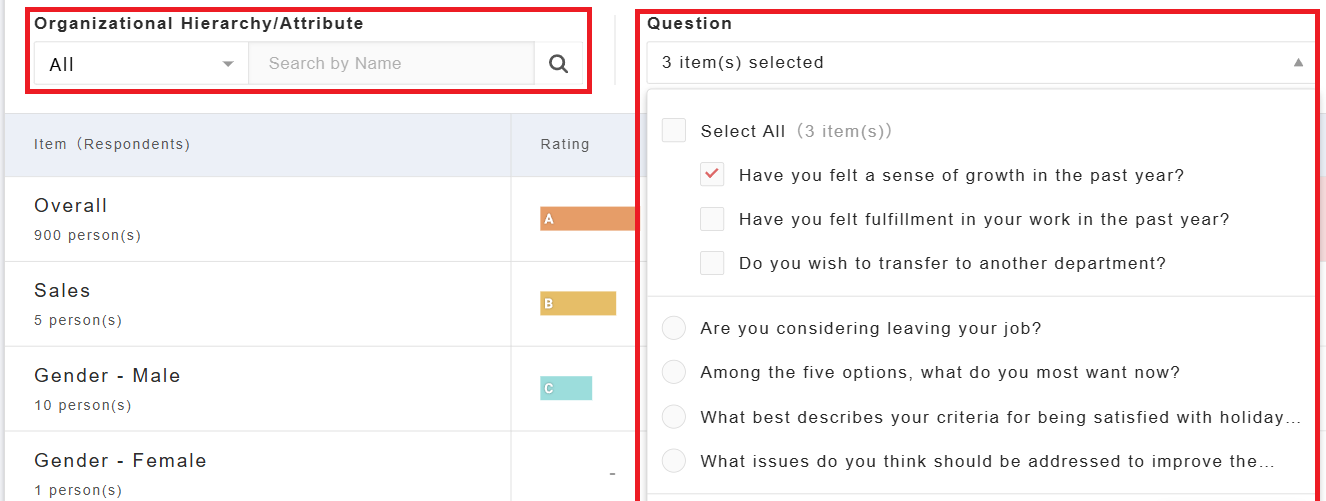Select the holiday satisfaction criteria option
Viewport: 1326px width, 501px height.
[x=674, y=417]
